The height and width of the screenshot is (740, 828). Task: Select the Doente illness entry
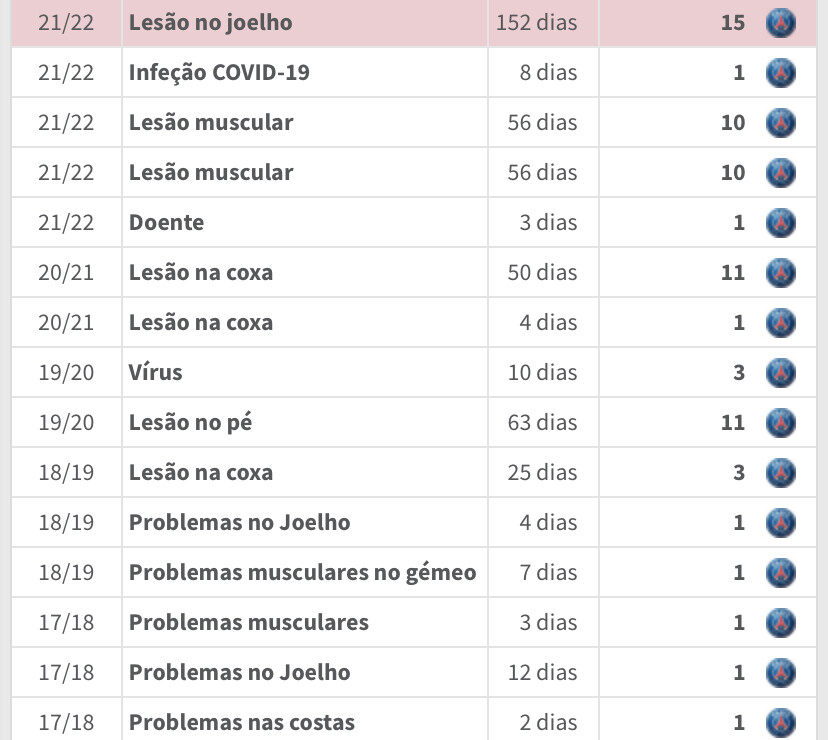click(166, 222)
